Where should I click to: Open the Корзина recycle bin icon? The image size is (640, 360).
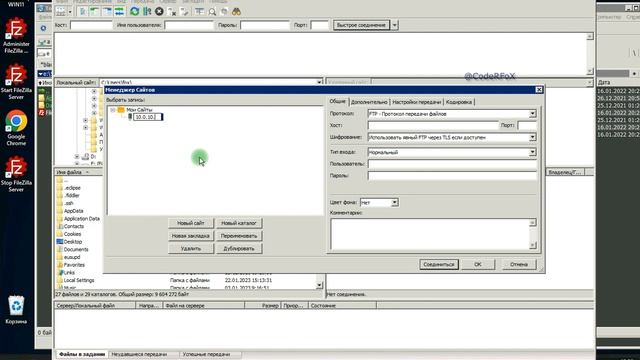coord(16,310)
